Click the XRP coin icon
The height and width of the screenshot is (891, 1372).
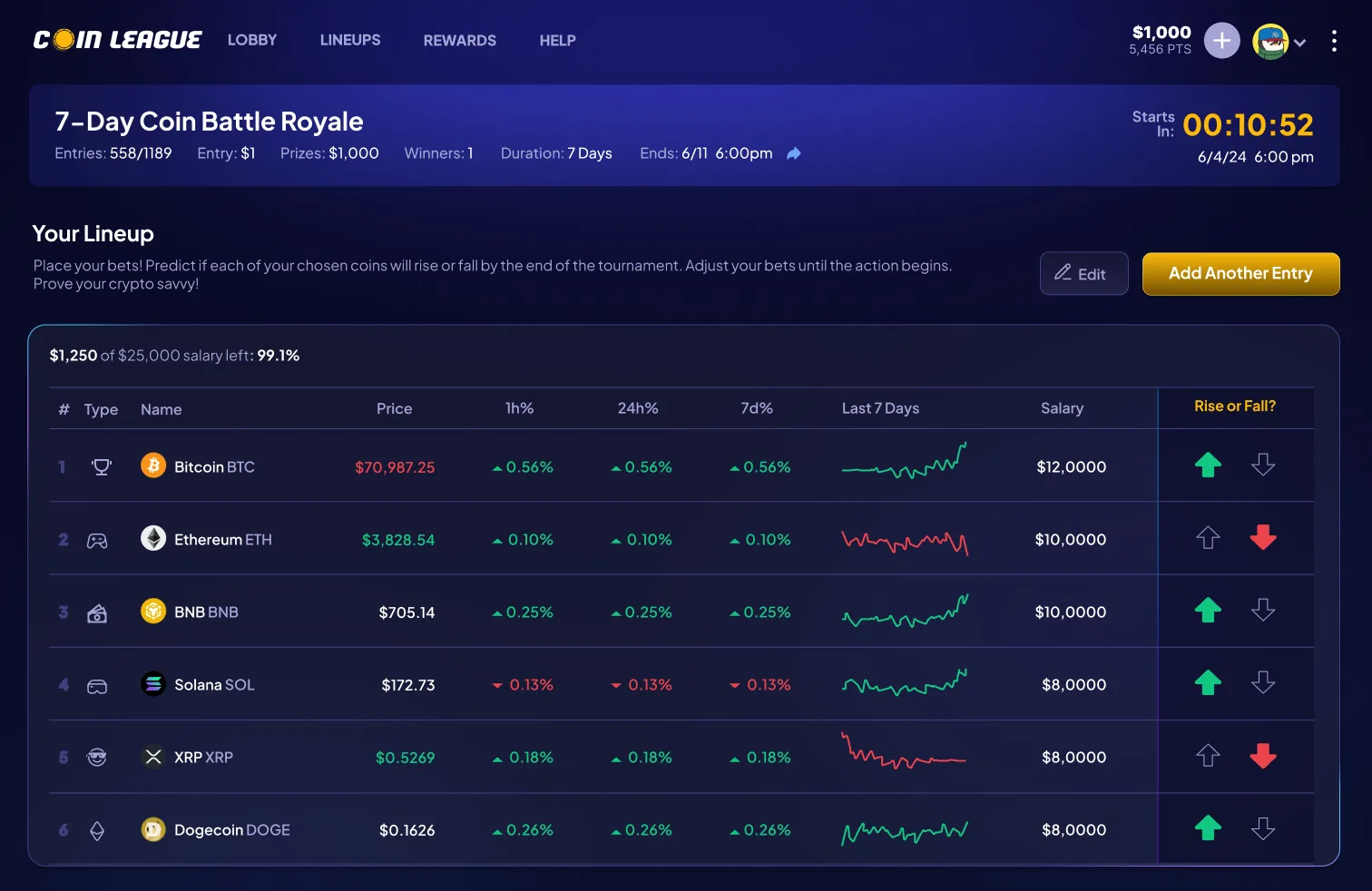tap(153, 757)
